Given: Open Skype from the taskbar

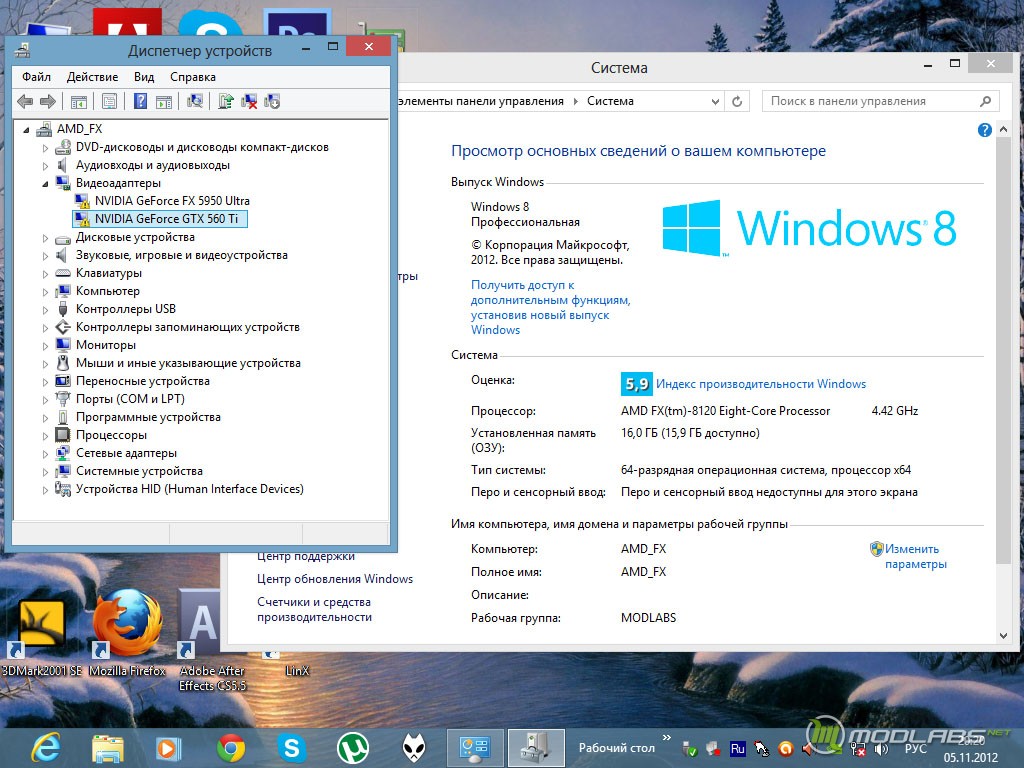Looking at the screenshot, I should pos(292,748).
